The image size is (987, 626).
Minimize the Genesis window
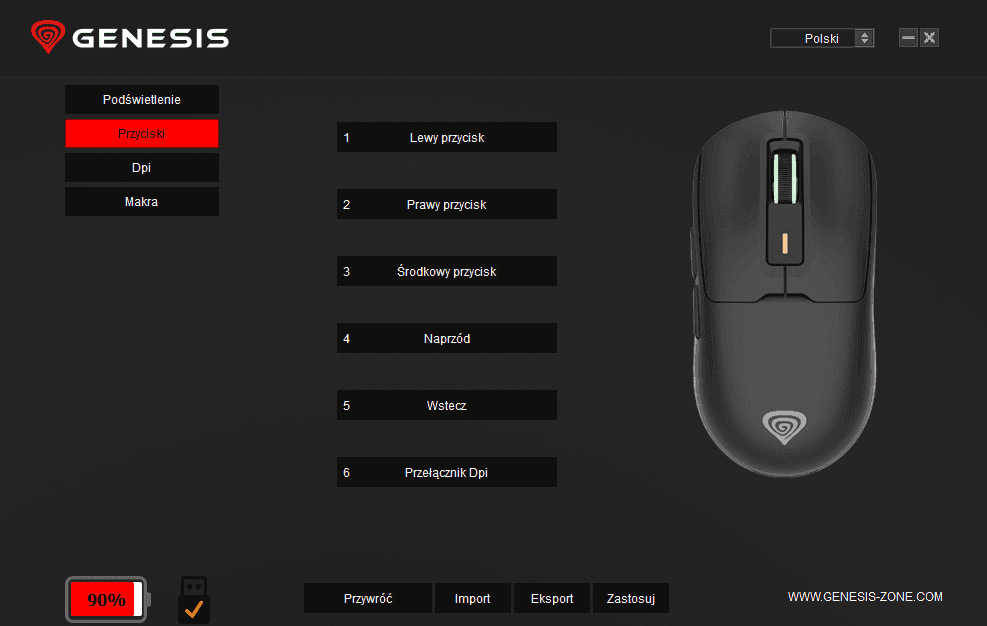(x=908, y=38)
